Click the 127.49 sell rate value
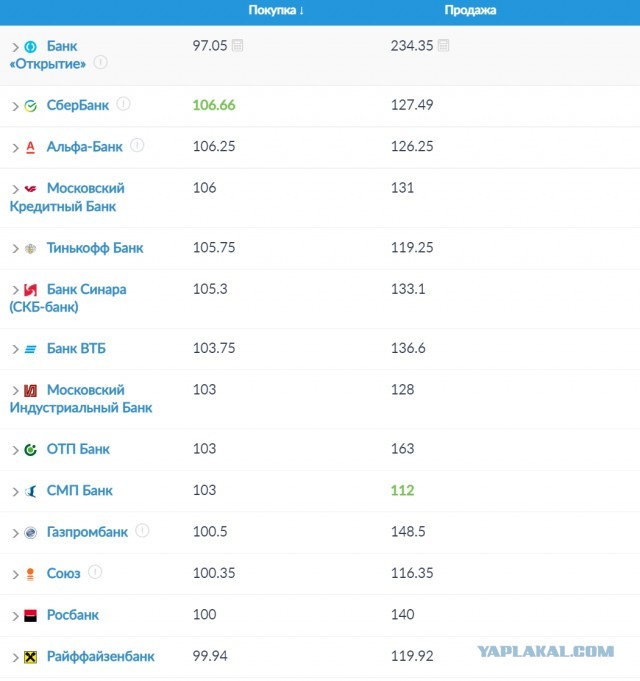 click(412, 105)
